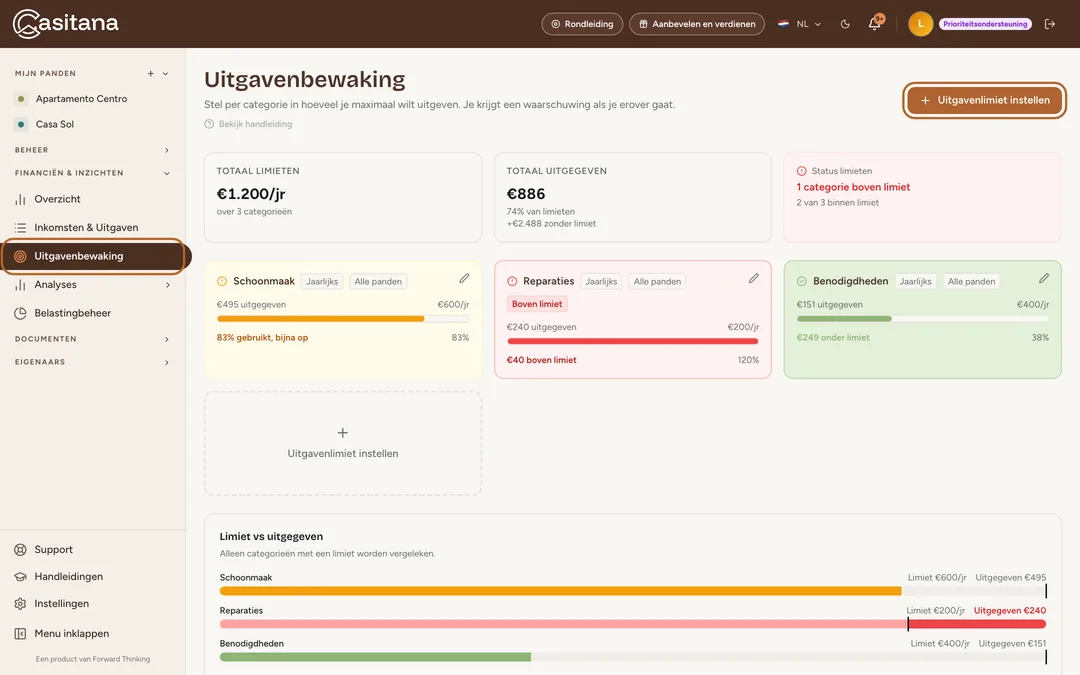This screenshot has height=675, width=1080.
Task: Click Prioriteitsondersteuning badge
Action: [985, 24]
